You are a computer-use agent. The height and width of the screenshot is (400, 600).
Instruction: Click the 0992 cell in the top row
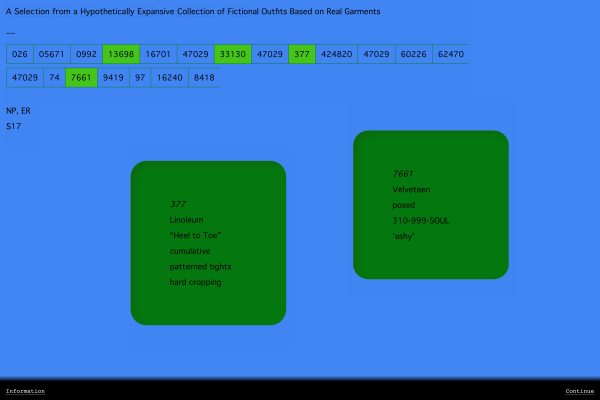(x=87, y=54)
